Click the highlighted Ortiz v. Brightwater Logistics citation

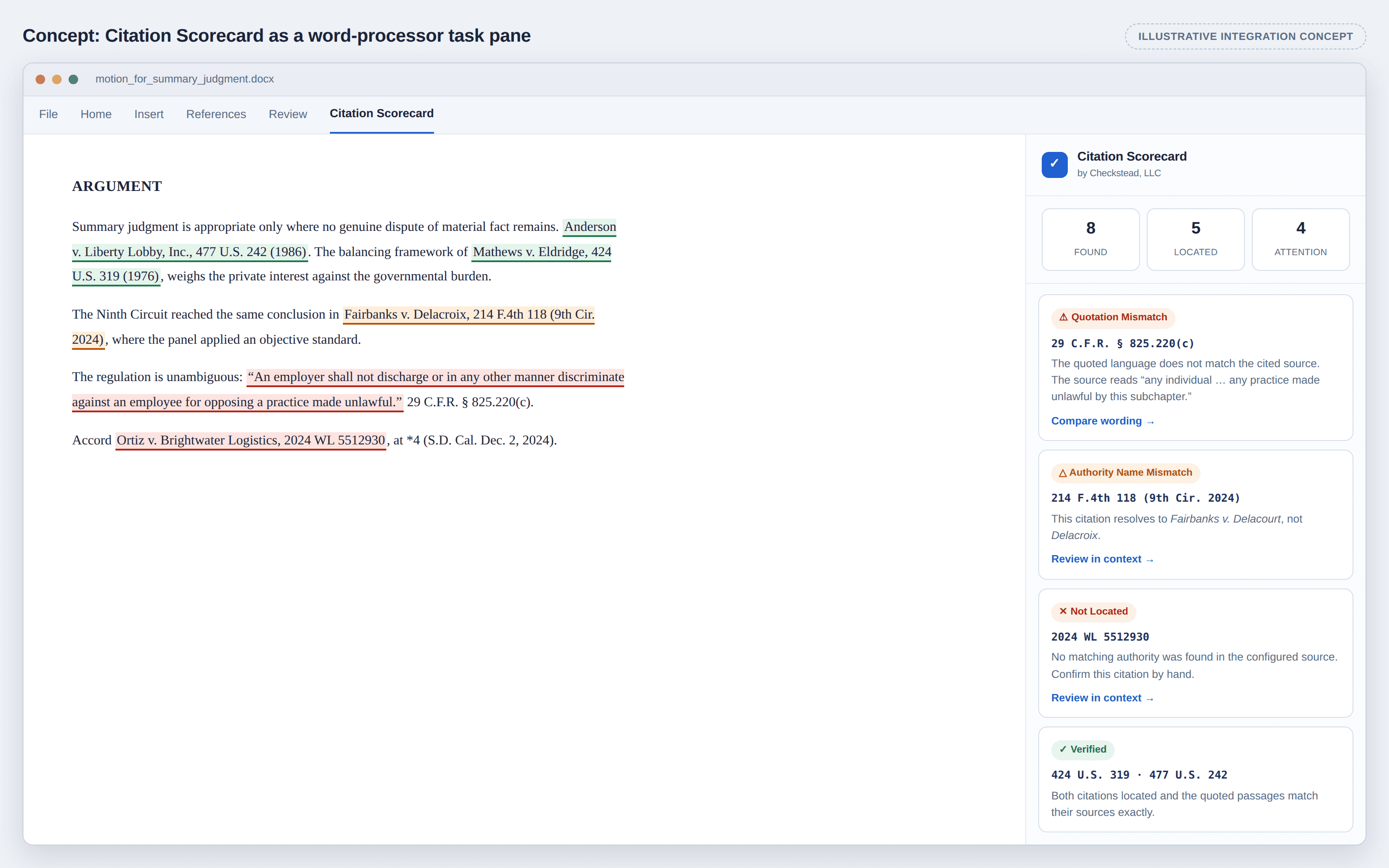click(x=251, y=441)
